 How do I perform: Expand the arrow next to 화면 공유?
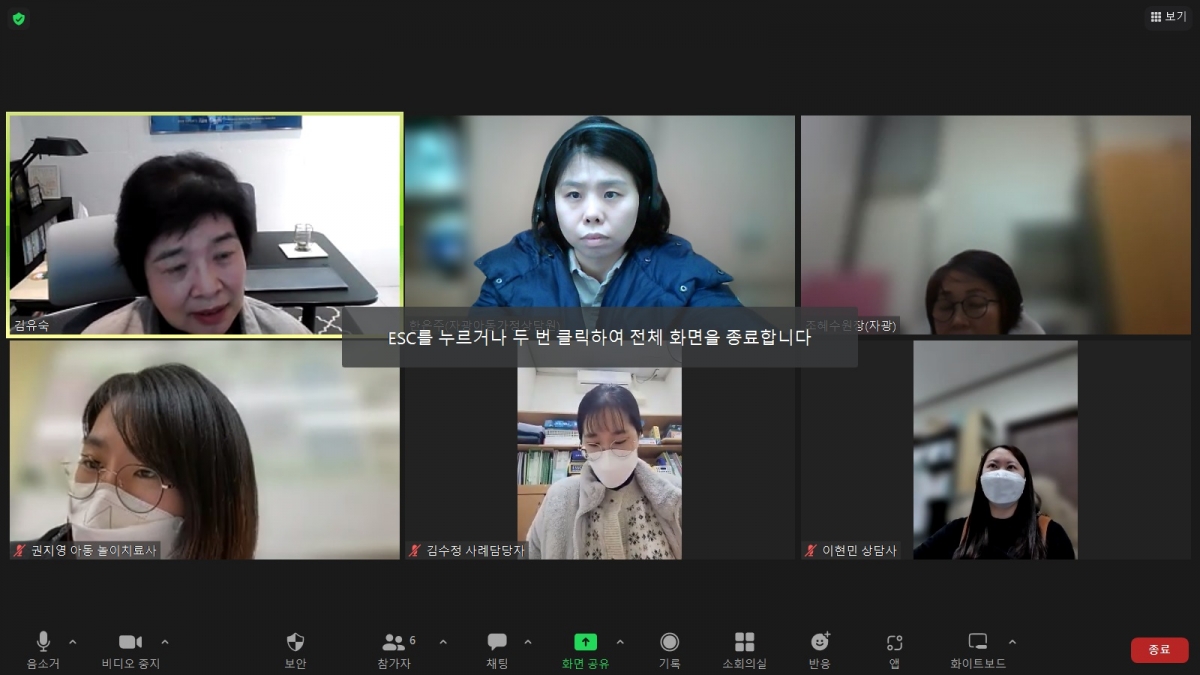[x=620, y=641]
